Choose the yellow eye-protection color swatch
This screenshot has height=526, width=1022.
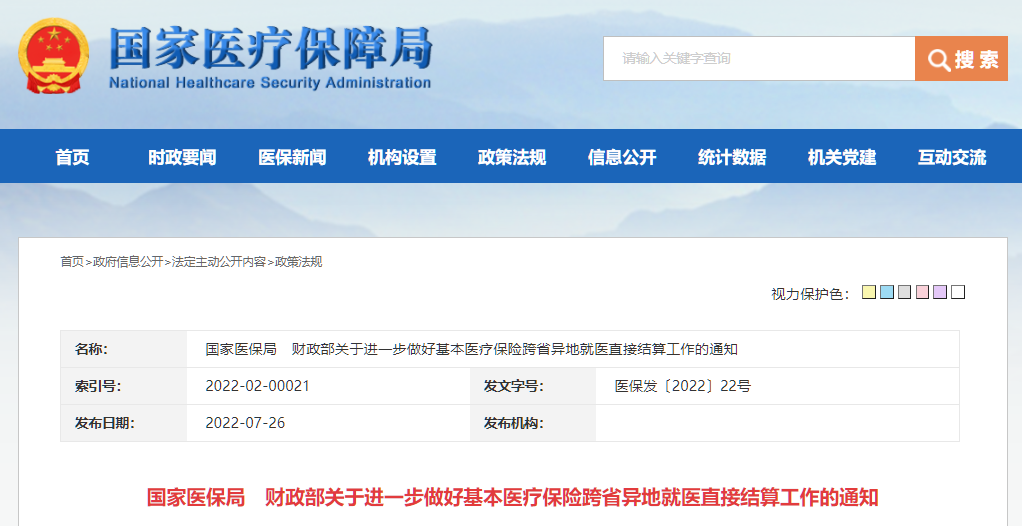[x=869, y=292]
